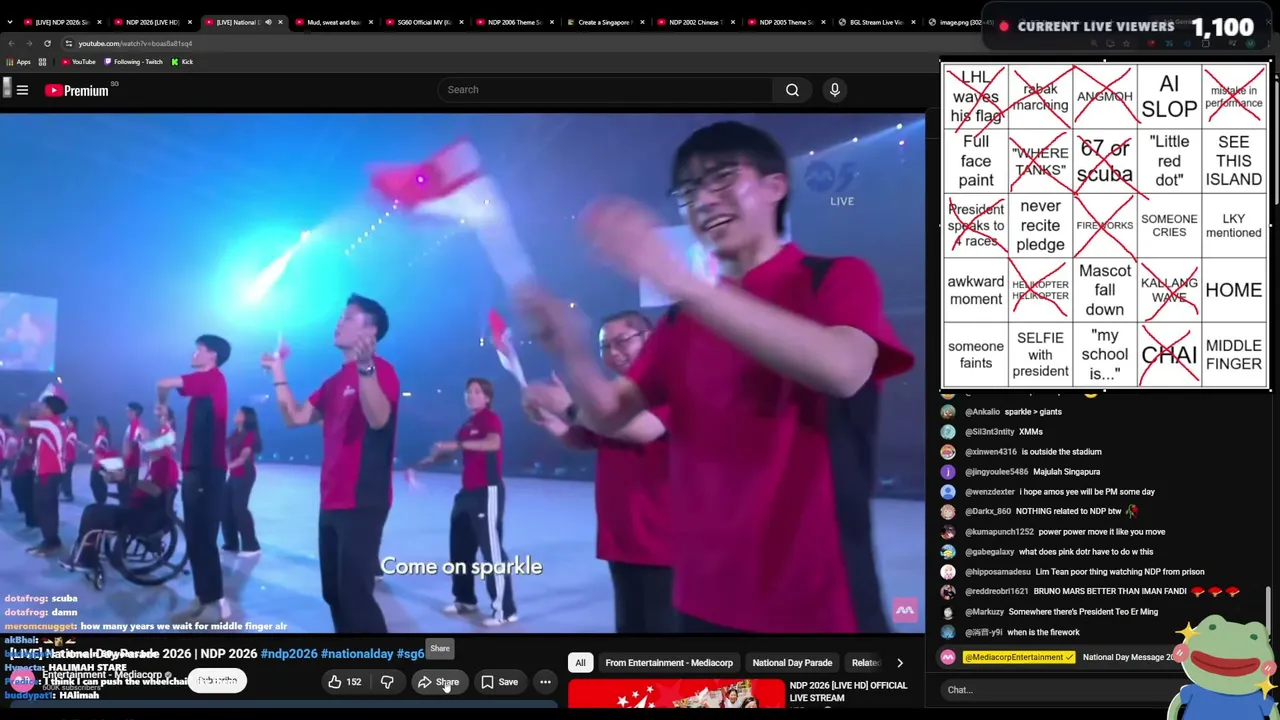Open the 'Following - Twitch' bookmark
Viewport: 1280px width, 720px height.
(x=133, y=62)
